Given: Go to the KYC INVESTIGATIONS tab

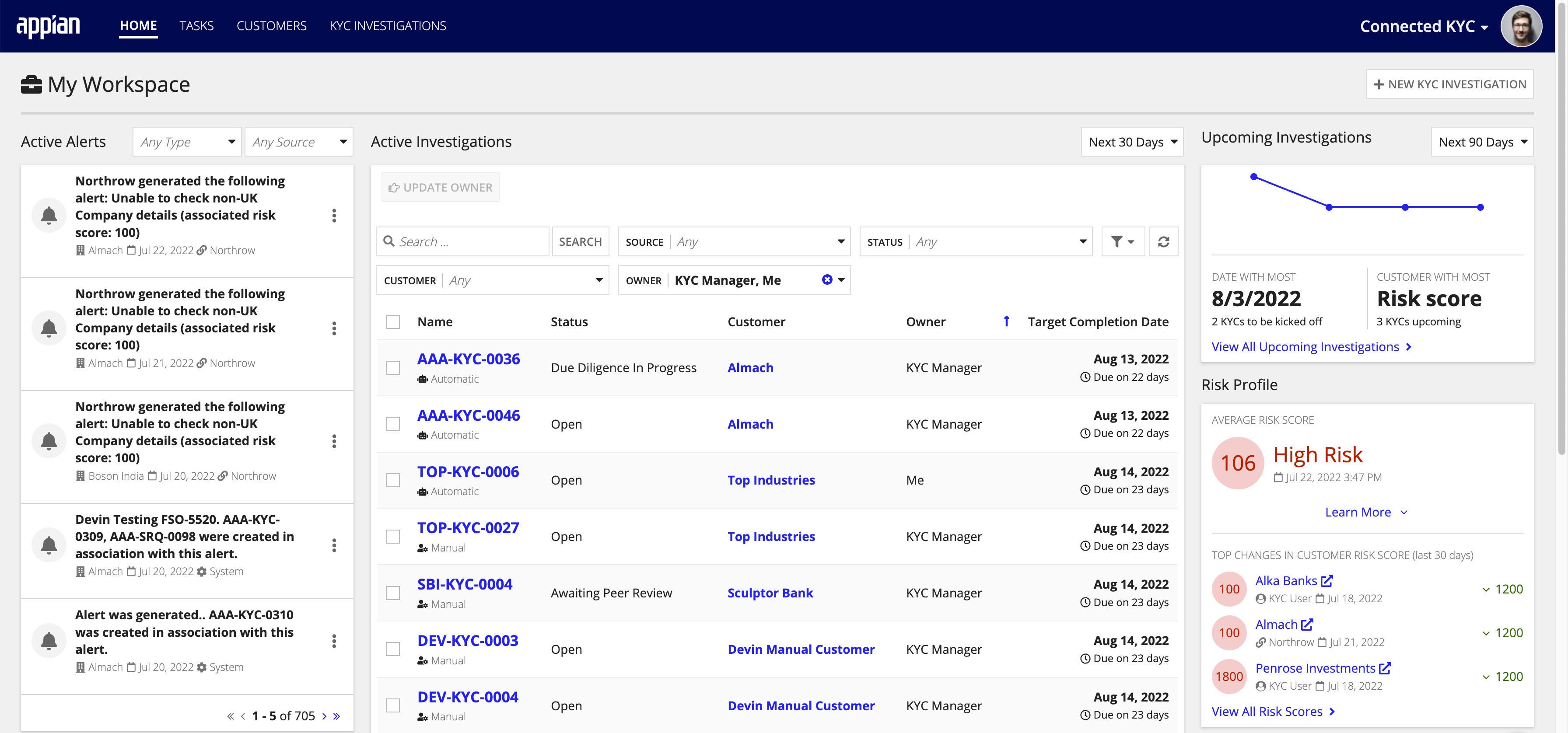Looking at the screenshot, I should click(x=388, y=25).
